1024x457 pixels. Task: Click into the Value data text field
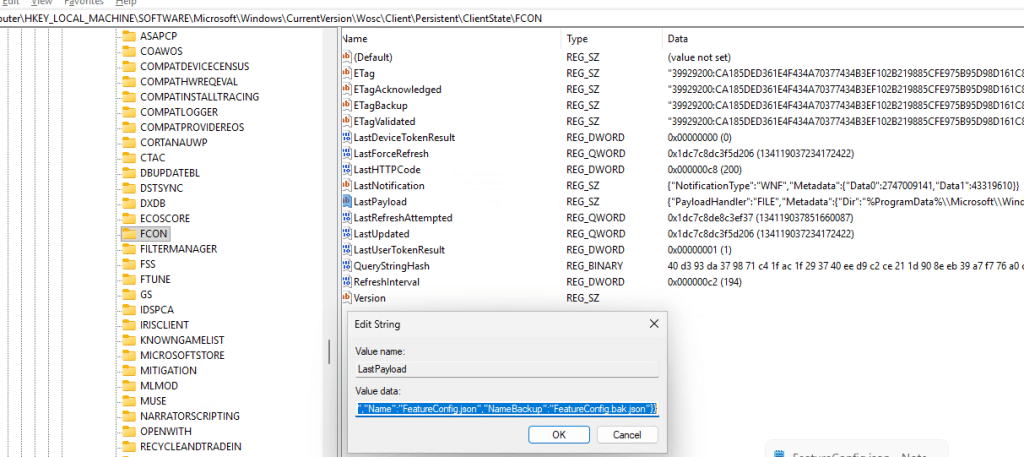[506, 409]
